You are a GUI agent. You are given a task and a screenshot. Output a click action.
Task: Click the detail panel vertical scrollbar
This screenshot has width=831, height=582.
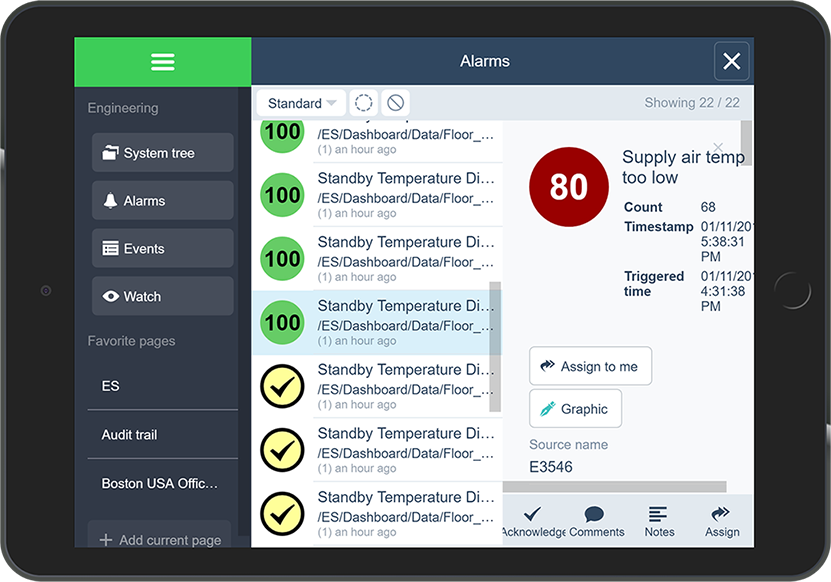coord(746,143)
